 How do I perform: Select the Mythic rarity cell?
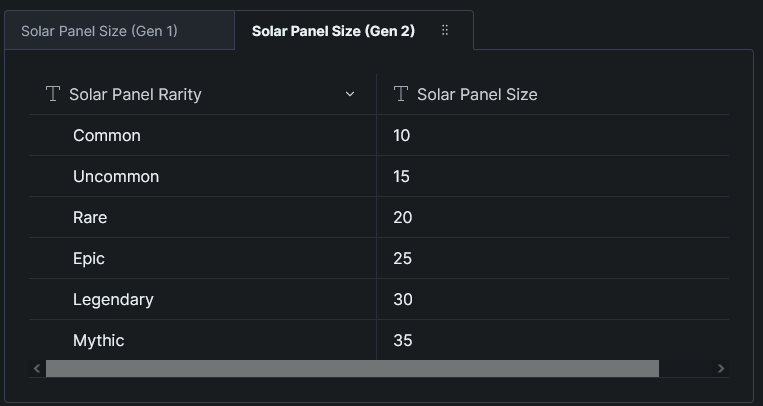99,340
